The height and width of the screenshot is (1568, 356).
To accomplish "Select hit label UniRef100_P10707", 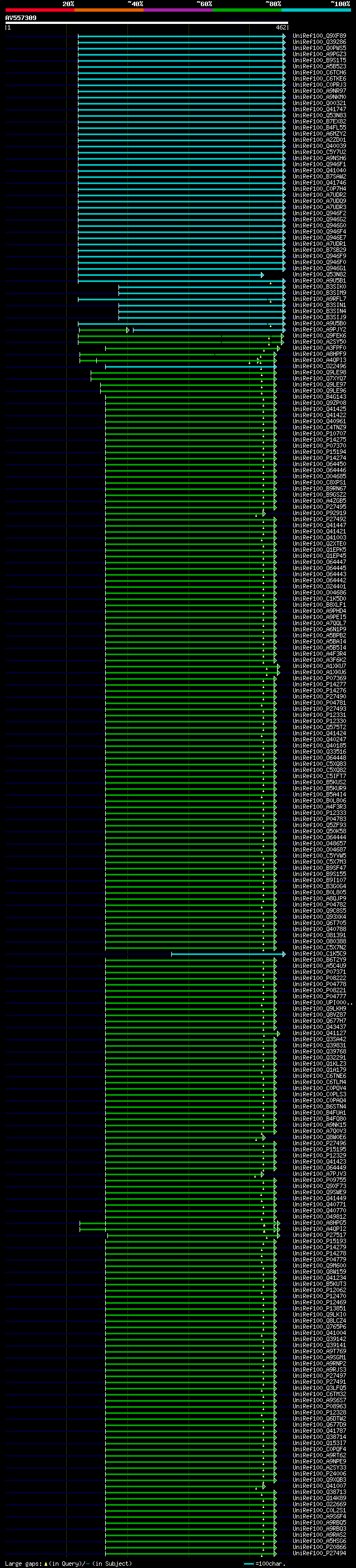I will [x=319, y=433].
